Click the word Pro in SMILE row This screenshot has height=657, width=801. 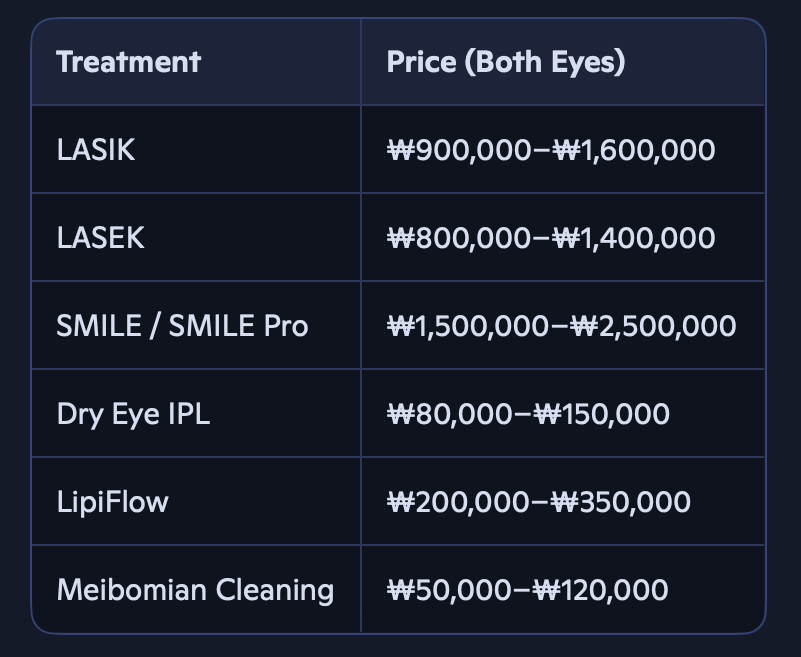(286, 325)
